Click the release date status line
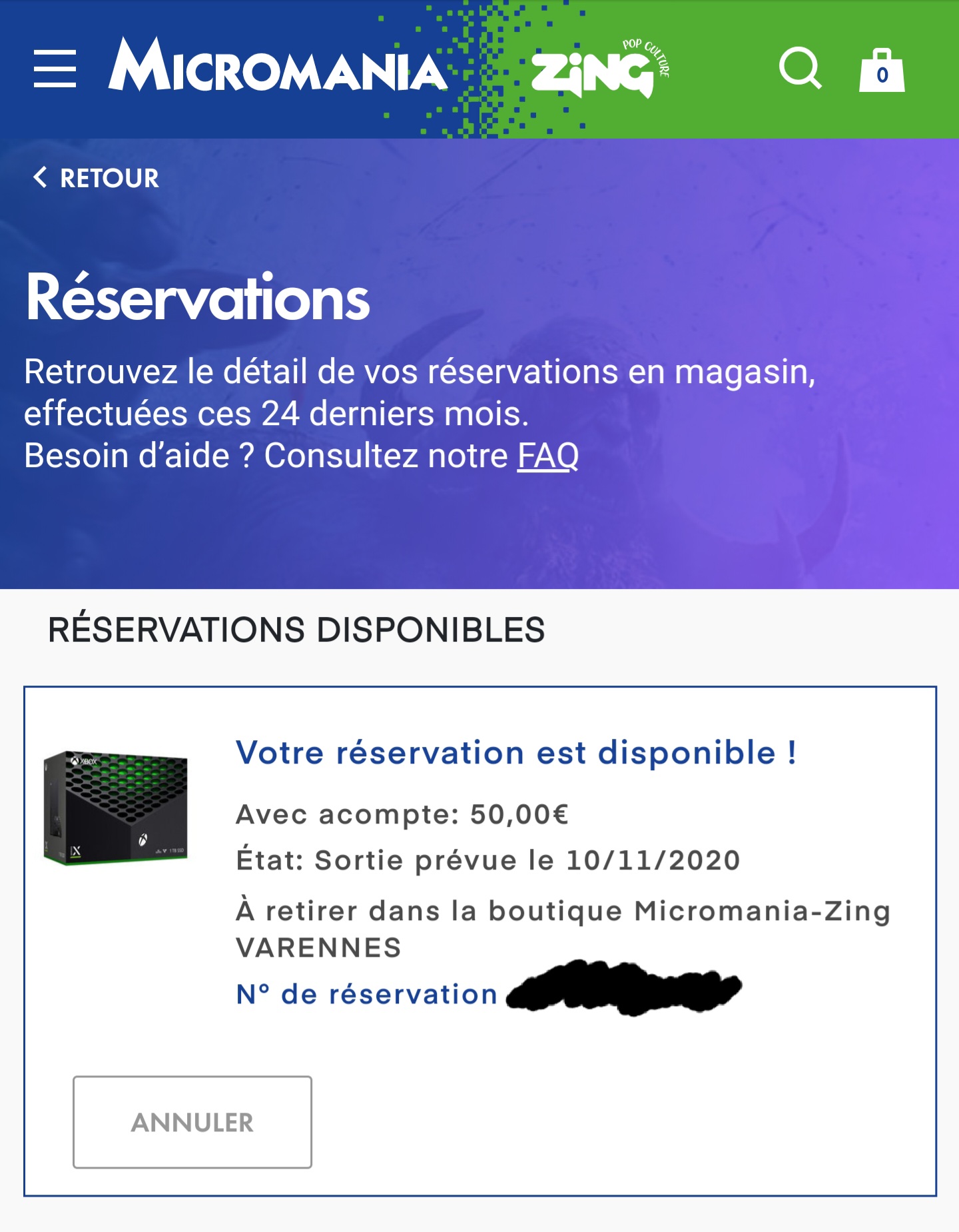 tap(488, 860)
